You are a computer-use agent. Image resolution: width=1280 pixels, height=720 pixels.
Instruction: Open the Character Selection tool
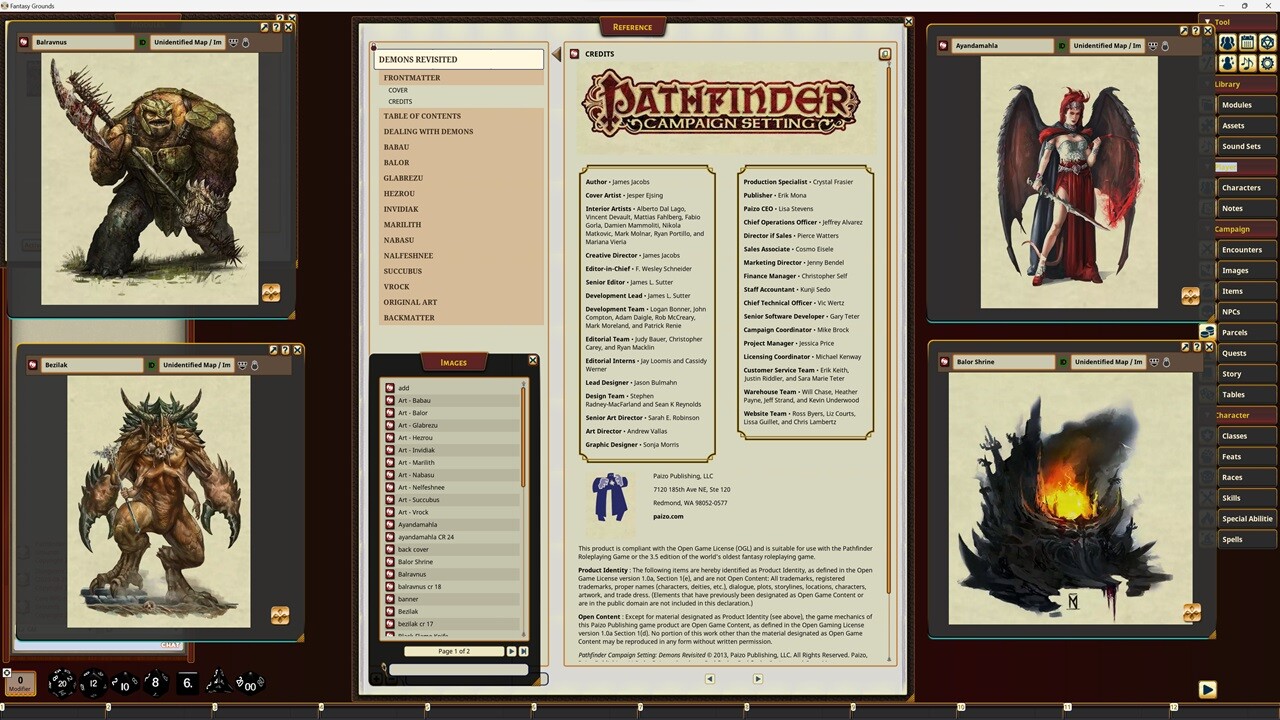pyautogui.click(x=1228, y=64)
